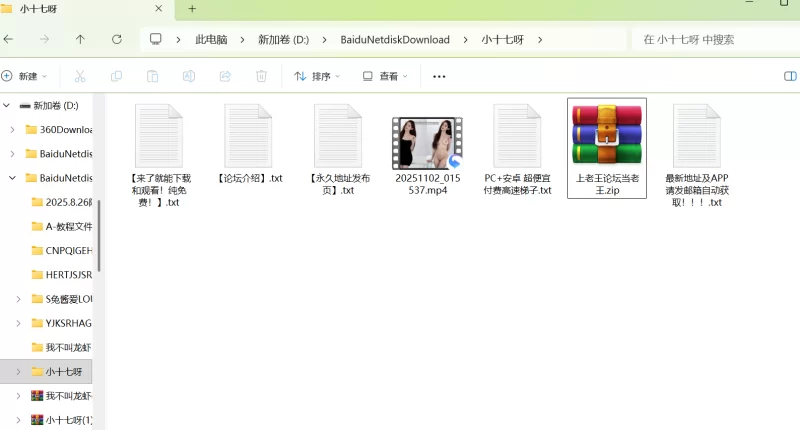Open the 查看 (View) dropdown

[385, 76]
